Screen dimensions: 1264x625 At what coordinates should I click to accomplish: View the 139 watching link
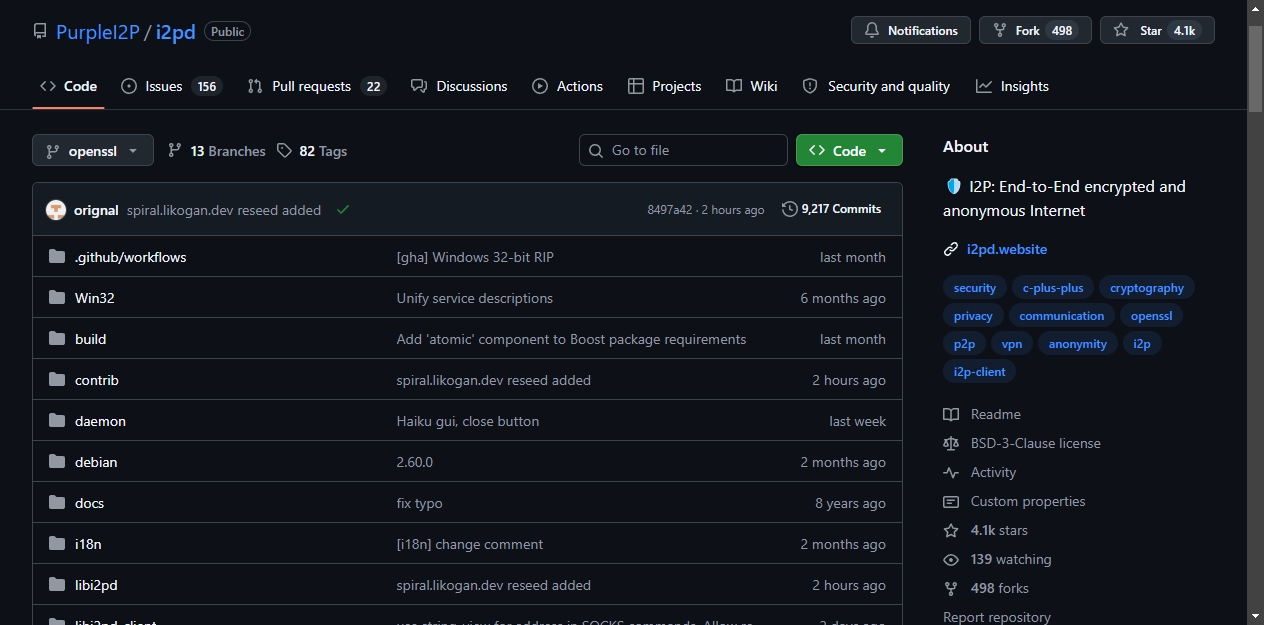[997, 559]
